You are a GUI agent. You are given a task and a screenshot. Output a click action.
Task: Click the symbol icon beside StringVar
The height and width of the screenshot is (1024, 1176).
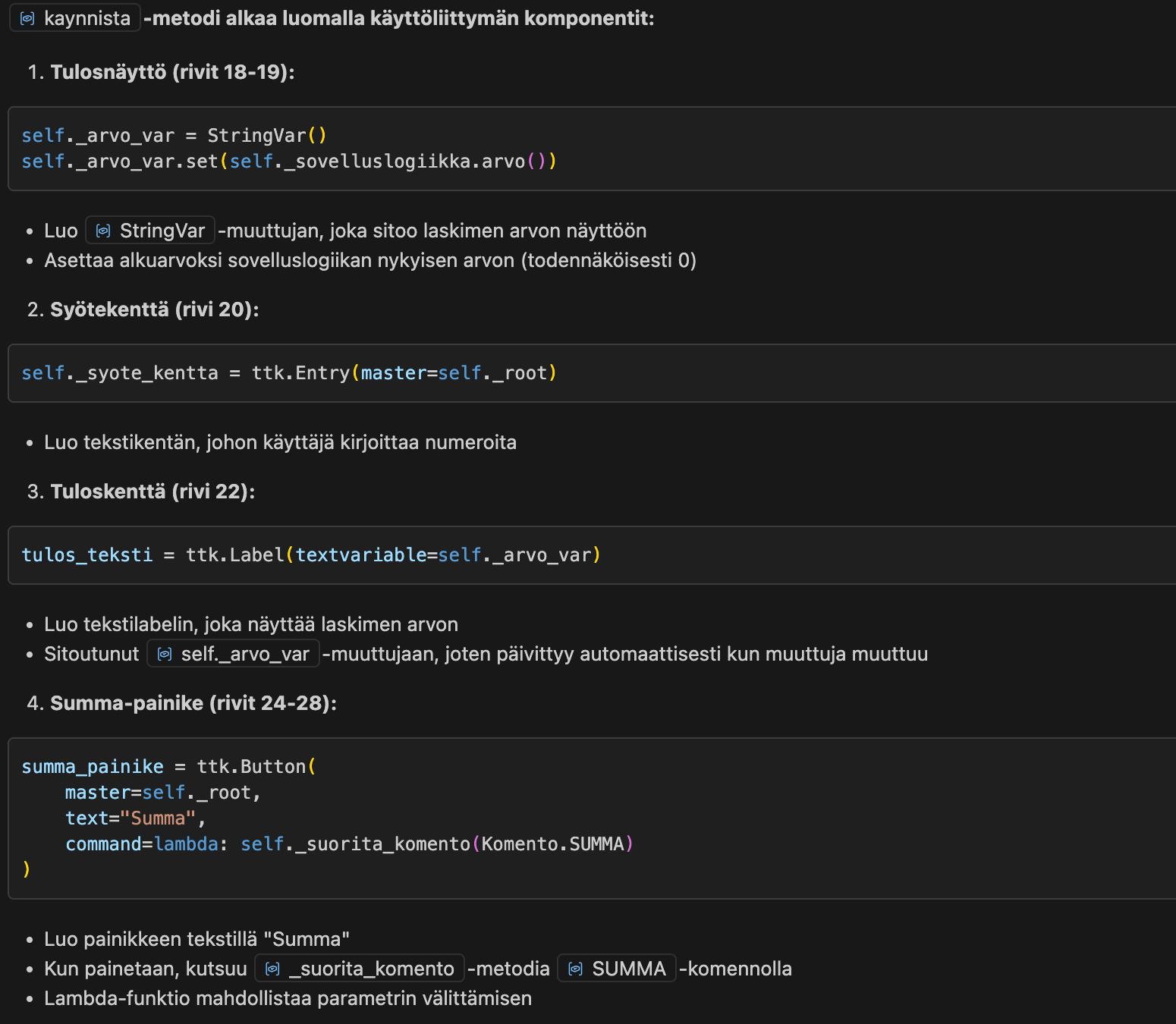point(103,231)
